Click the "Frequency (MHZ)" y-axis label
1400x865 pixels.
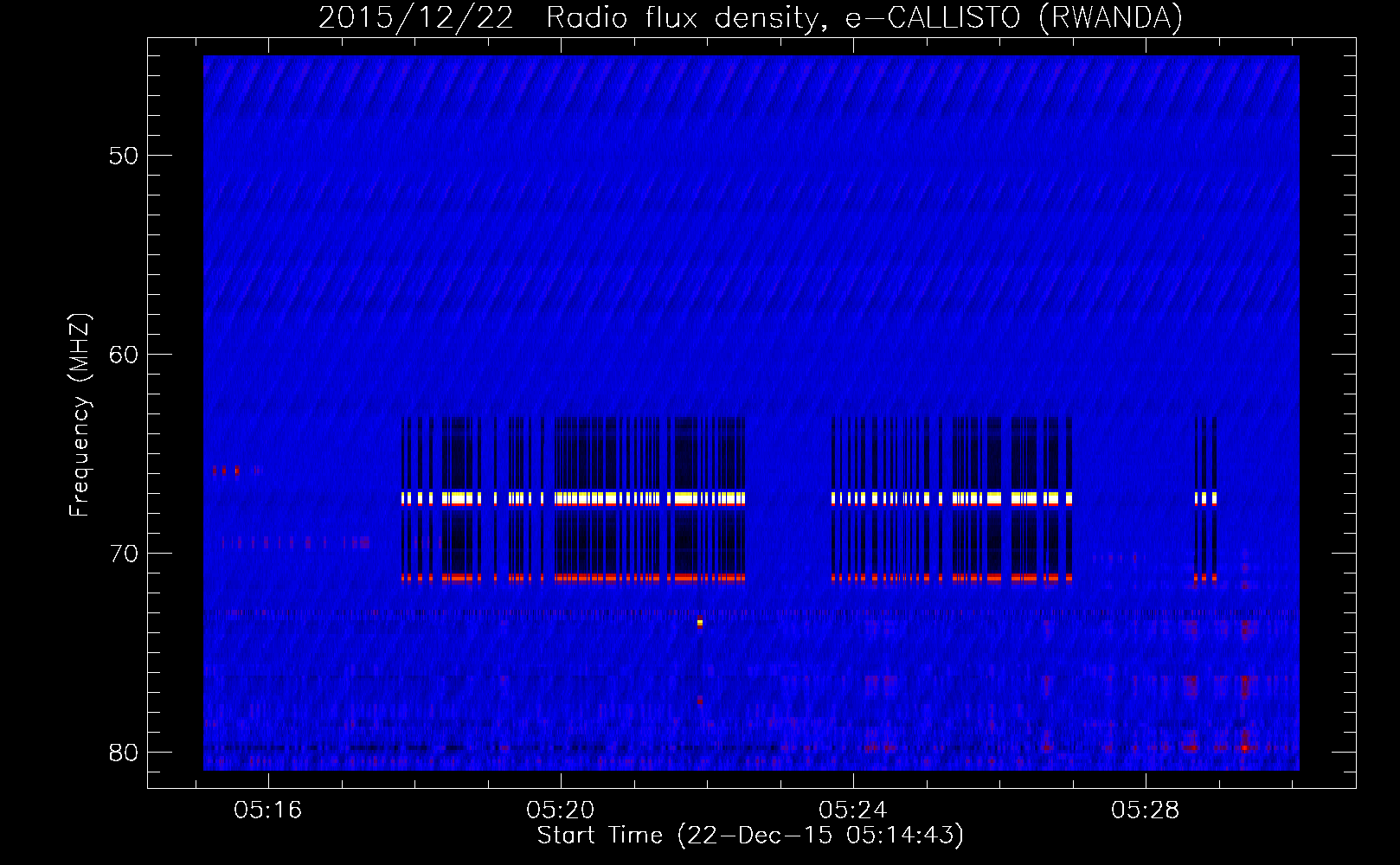80,415
